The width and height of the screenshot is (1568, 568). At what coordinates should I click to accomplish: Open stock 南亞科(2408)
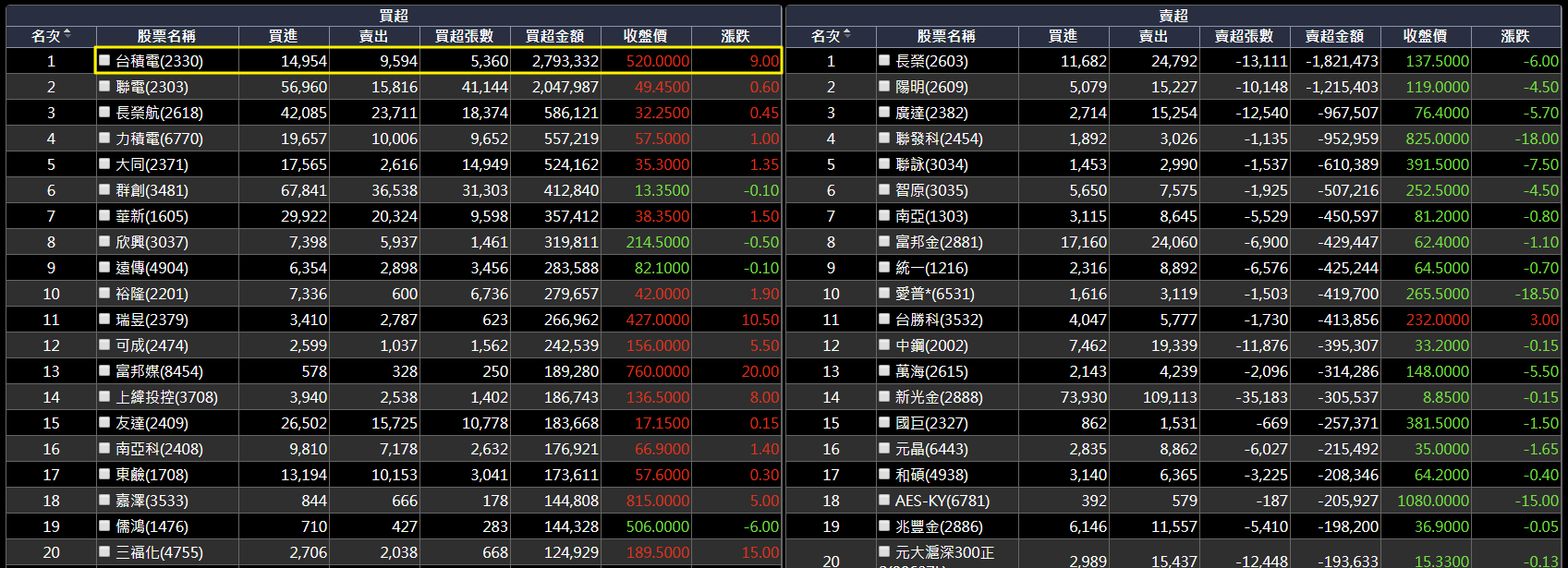pos(159,449)
